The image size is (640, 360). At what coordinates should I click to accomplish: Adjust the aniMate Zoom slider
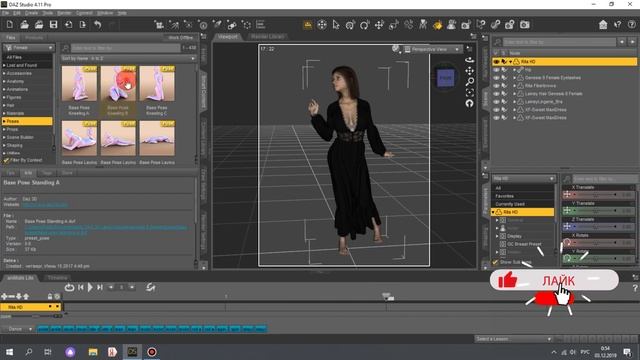pos(36,316)
